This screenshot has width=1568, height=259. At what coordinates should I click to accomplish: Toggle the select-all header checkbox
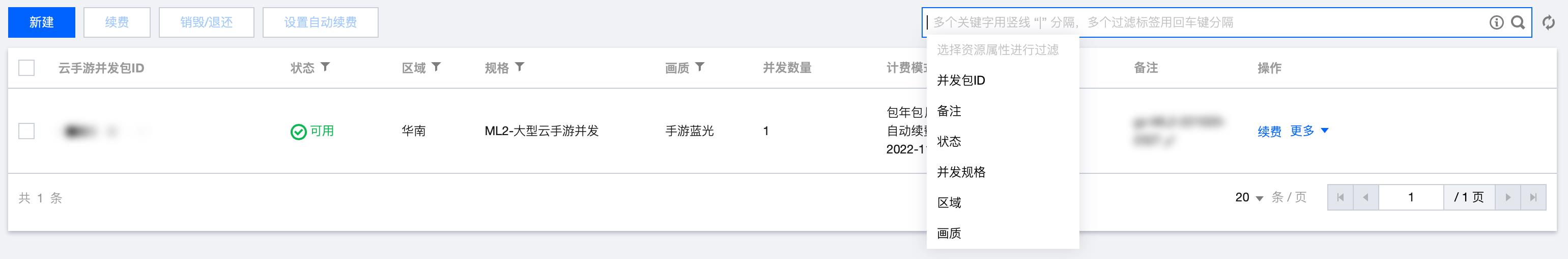coord(26,68)
